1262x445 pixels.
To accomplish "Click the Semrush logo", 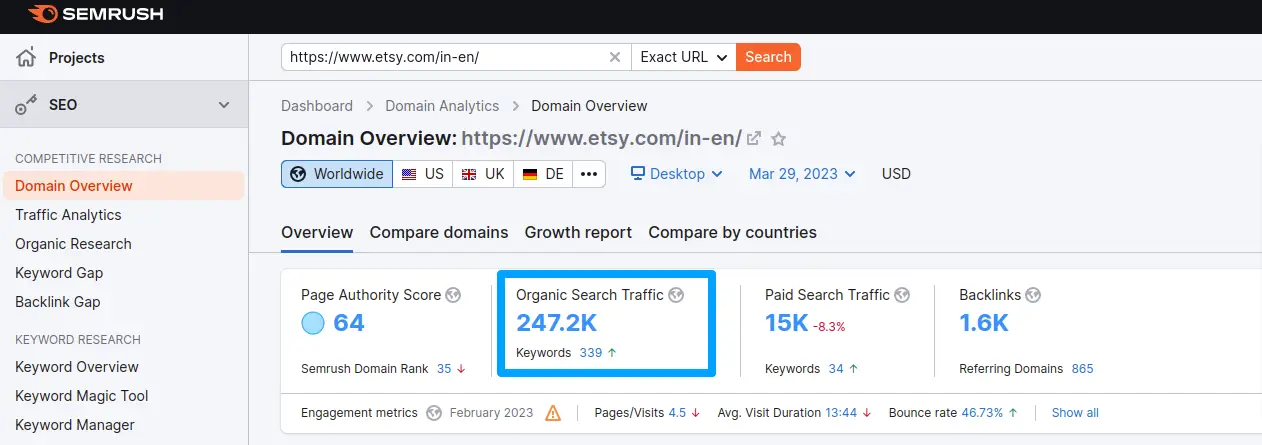I will (95, 14).
